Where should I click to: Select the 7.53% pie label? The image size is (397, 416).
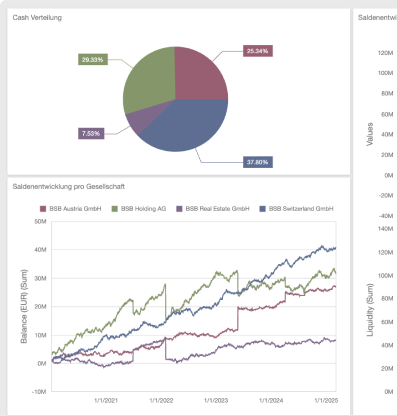[91, 133]
